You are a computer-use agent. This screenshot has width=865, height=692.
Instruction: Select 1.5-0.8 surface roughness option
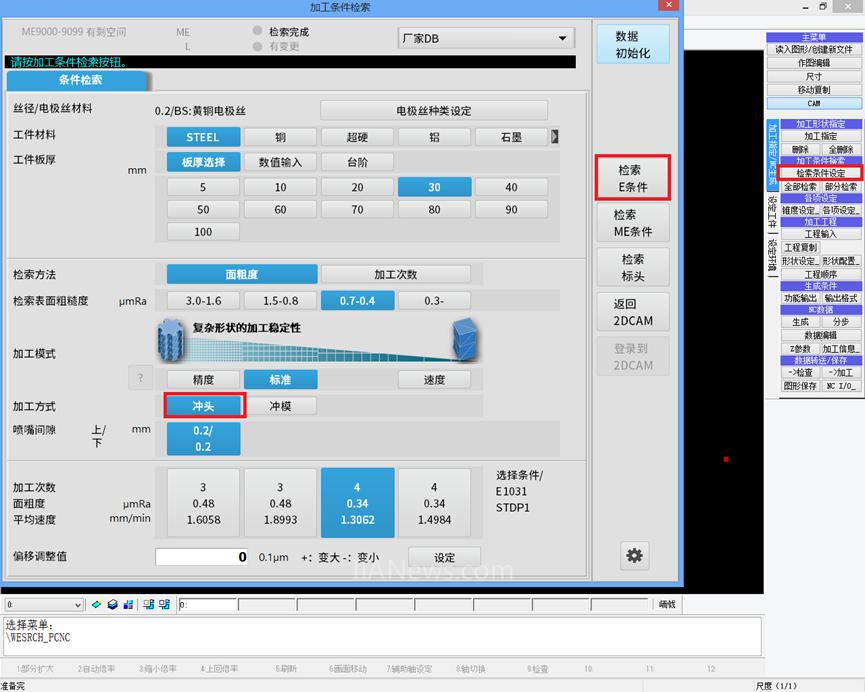pyautogui.click(x=280, y=301)
